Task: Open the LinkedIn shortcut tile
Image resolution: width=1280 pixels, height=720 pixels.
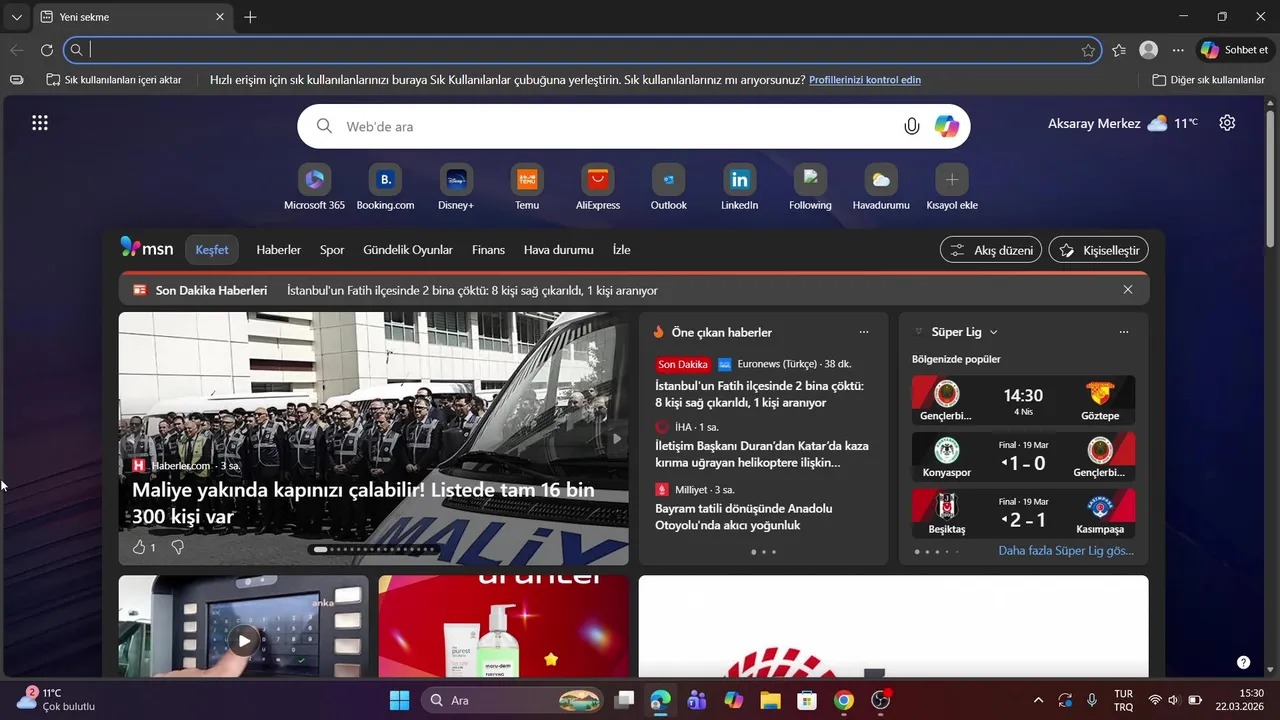Action: pyautogui.click(x=740, y=187)
